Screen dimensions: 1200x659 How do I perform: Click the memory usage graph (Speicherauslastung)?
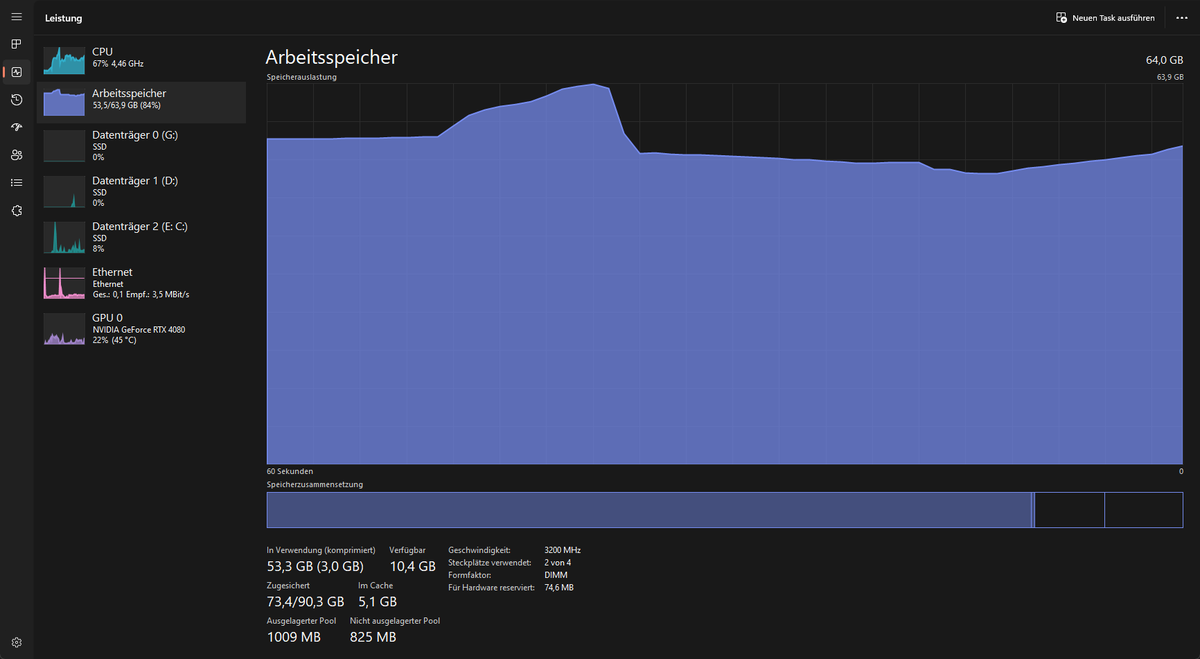click(725, 273)
